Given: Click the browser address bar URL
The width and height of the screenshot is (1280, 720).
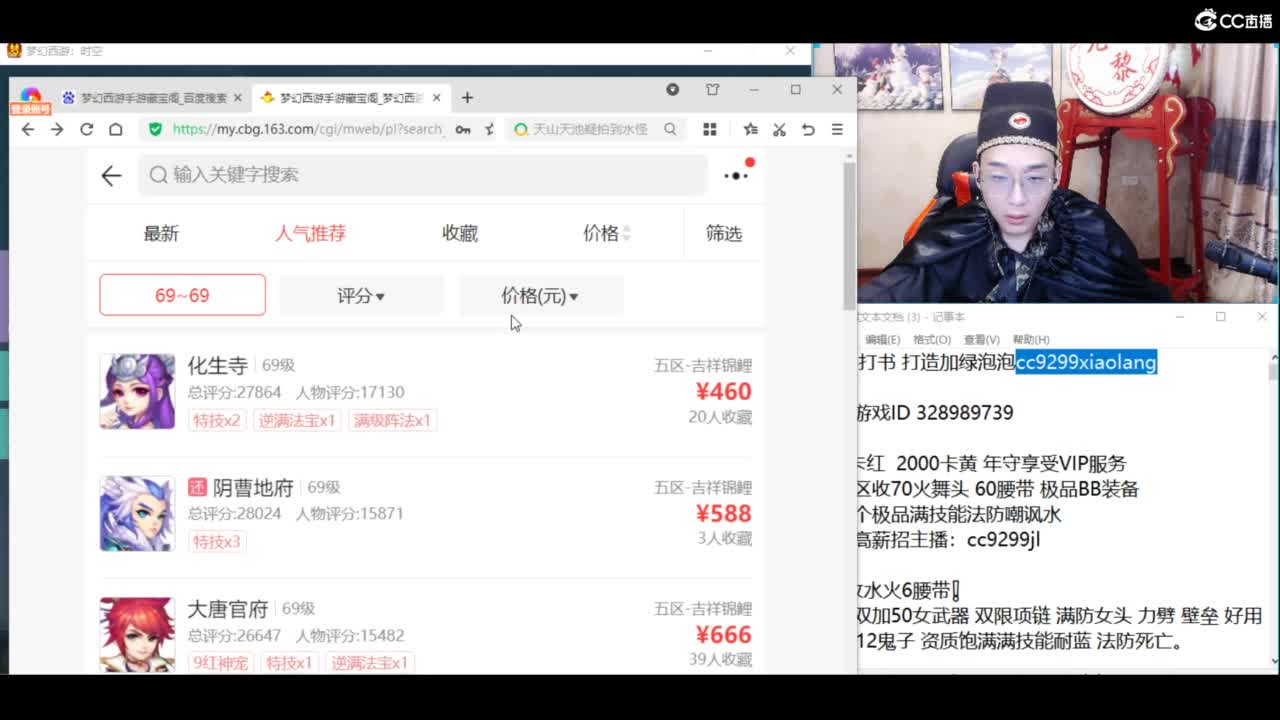Looking at the screenshot, I should coord(307,129).
